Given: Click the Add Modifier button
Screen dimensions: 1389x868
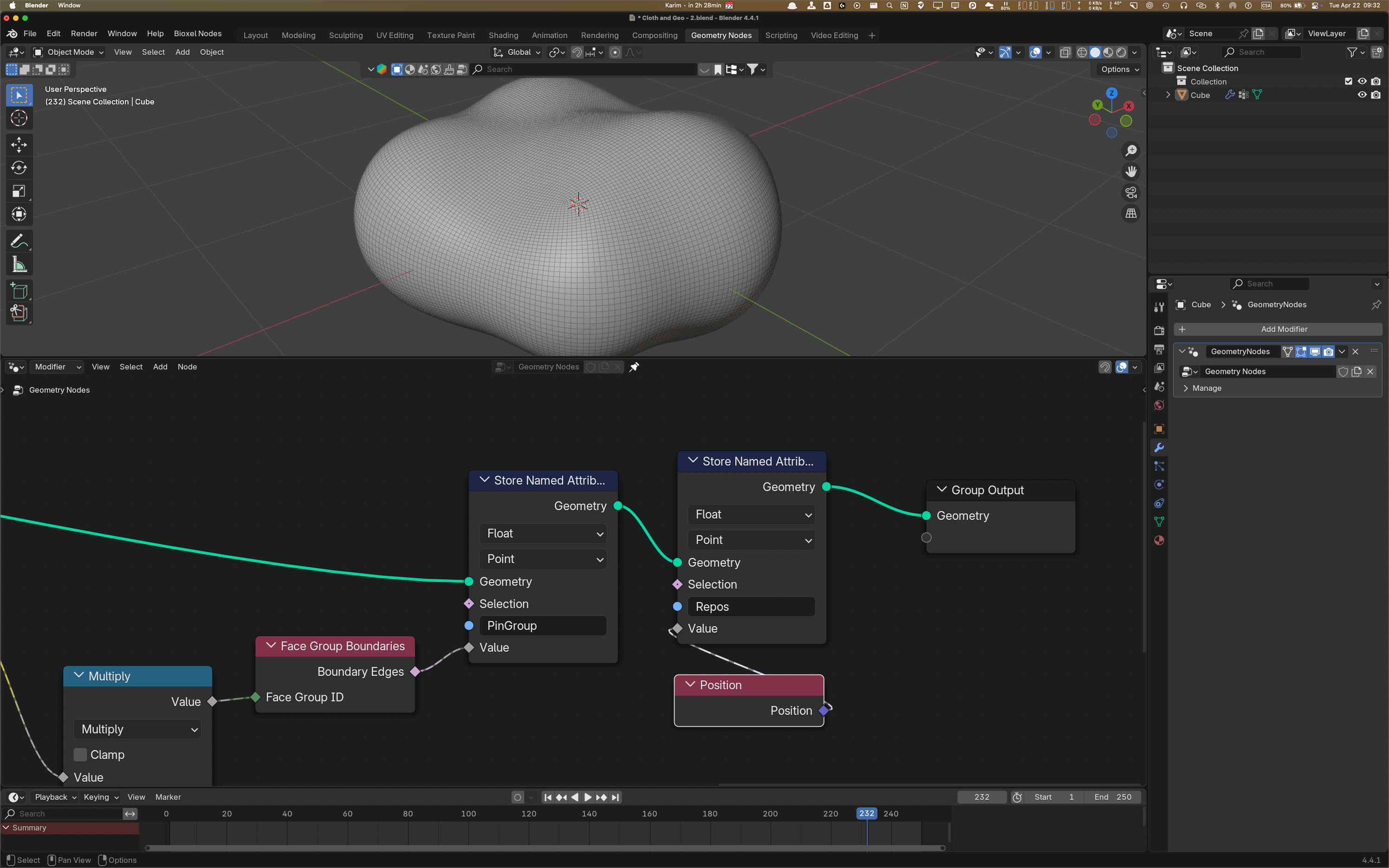Looking at the screenshot, I should pyautogui.click(x=1278, y=329).
